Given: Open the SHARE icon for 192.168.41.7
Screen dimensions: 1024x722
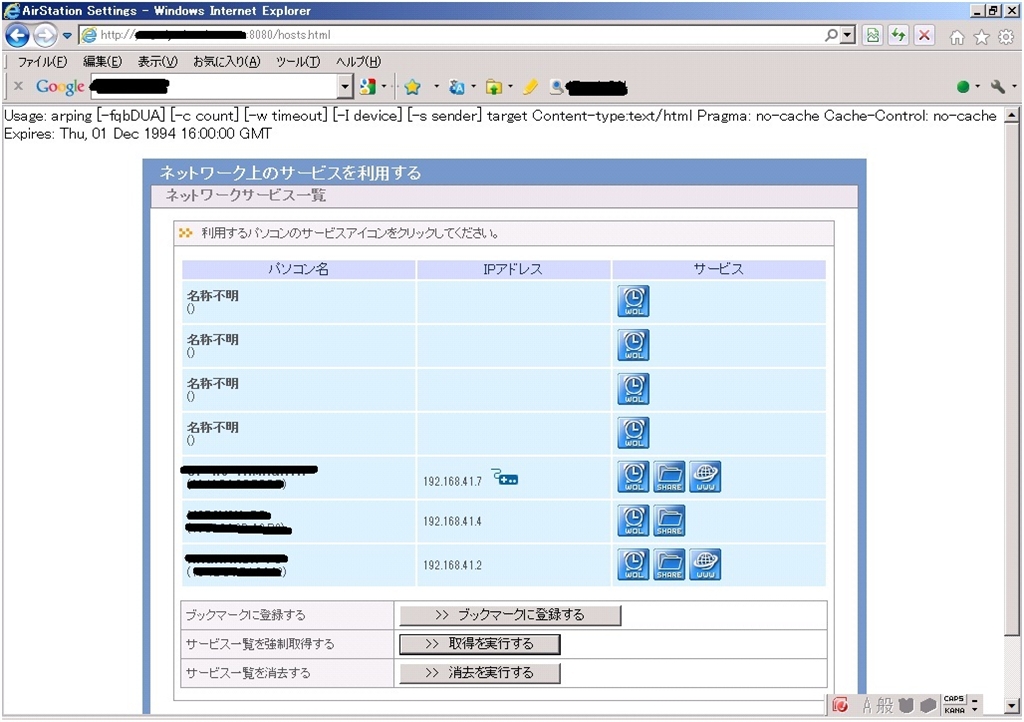Looking at the screenshot, I should click(669, 477).
